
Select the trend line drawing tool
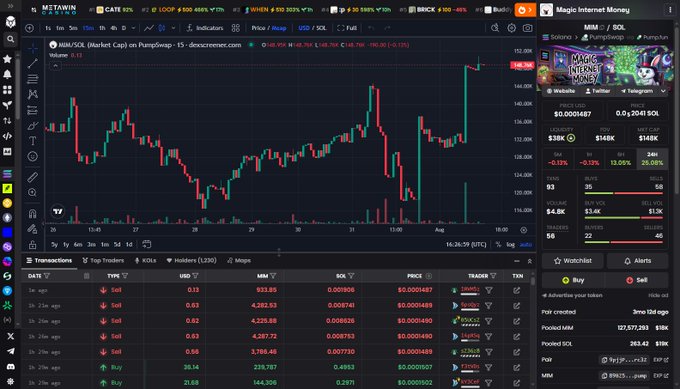(x=33, y=64)
